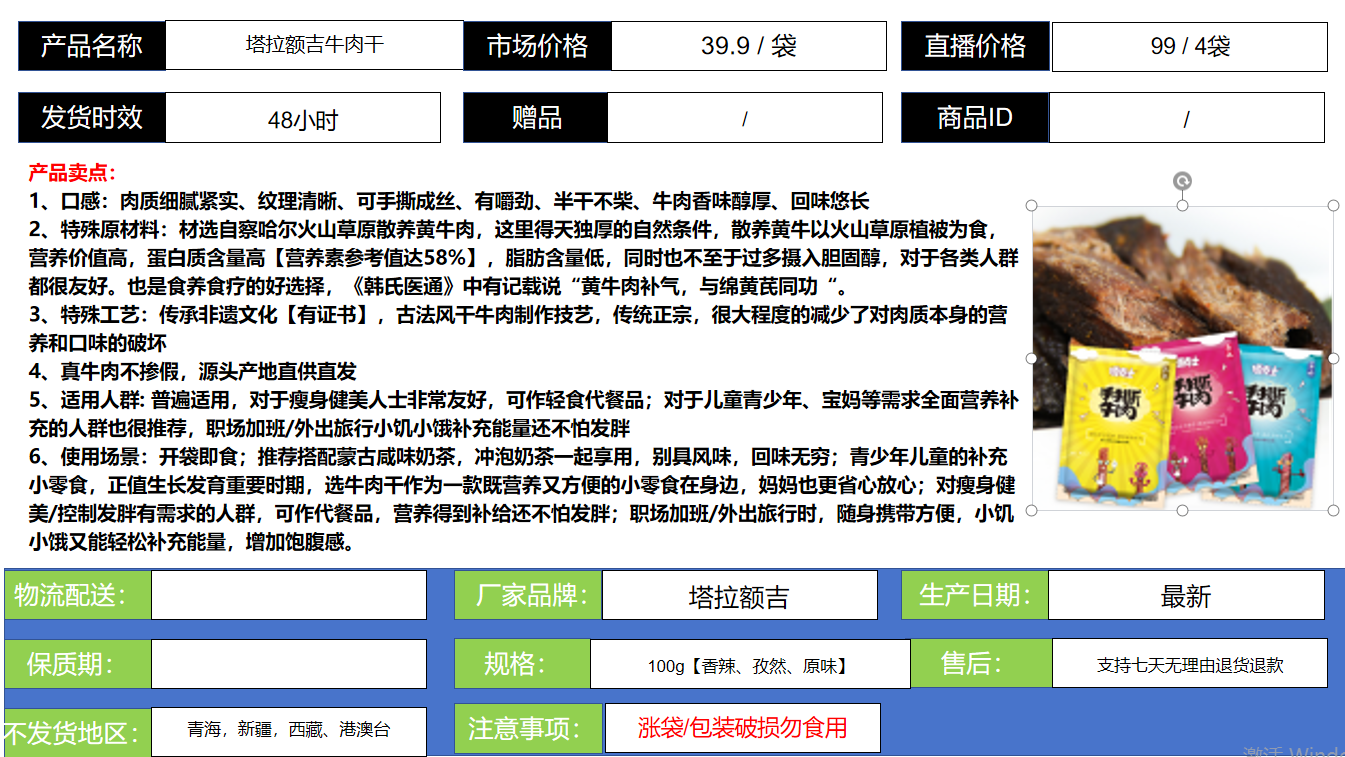The width and height of the screenshot is (1345, 757).
Task: Select the market price value 39.9 / 袋
Action: pyautogui.click(x=748, y=46)
